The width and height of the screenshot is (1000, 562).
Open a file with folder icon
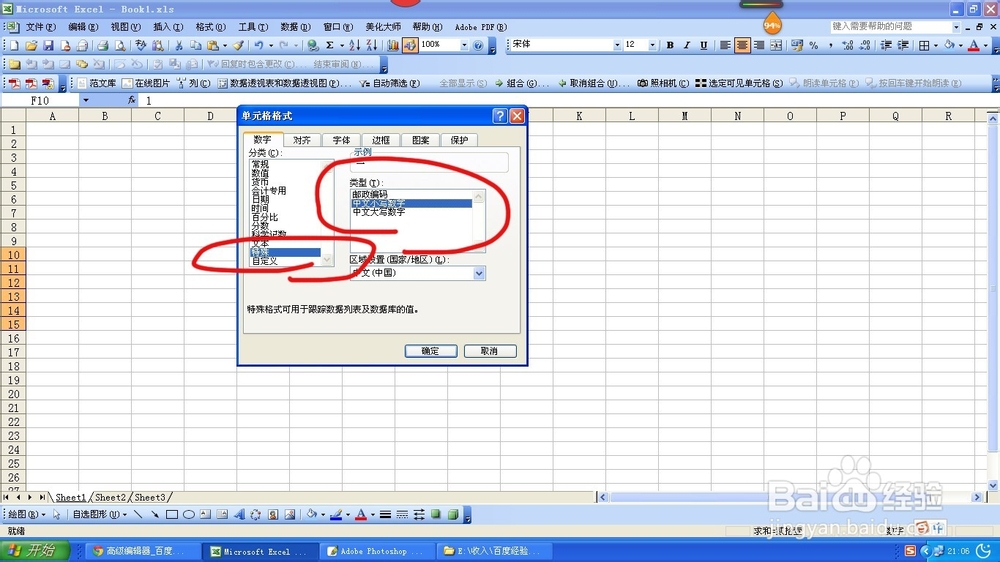[x=31, y=45]
